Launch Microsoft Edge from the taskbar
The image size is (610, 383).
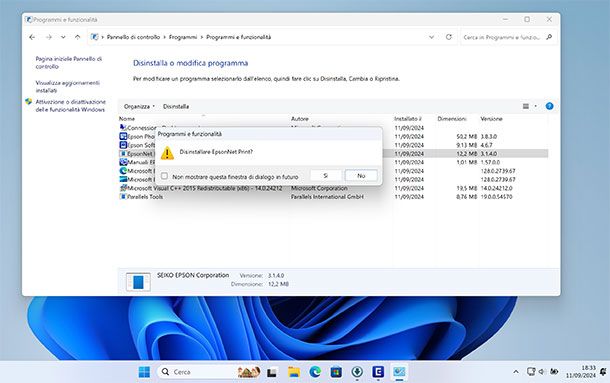315,372
